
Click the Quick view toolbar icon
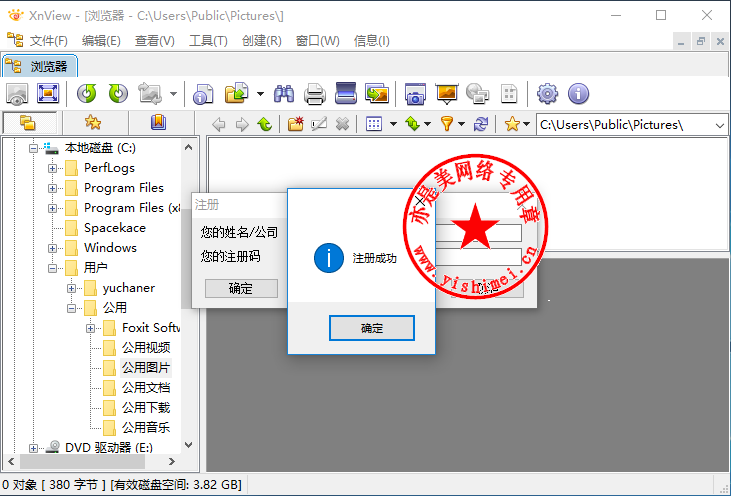pyautogui.click(x=17, y=94)
